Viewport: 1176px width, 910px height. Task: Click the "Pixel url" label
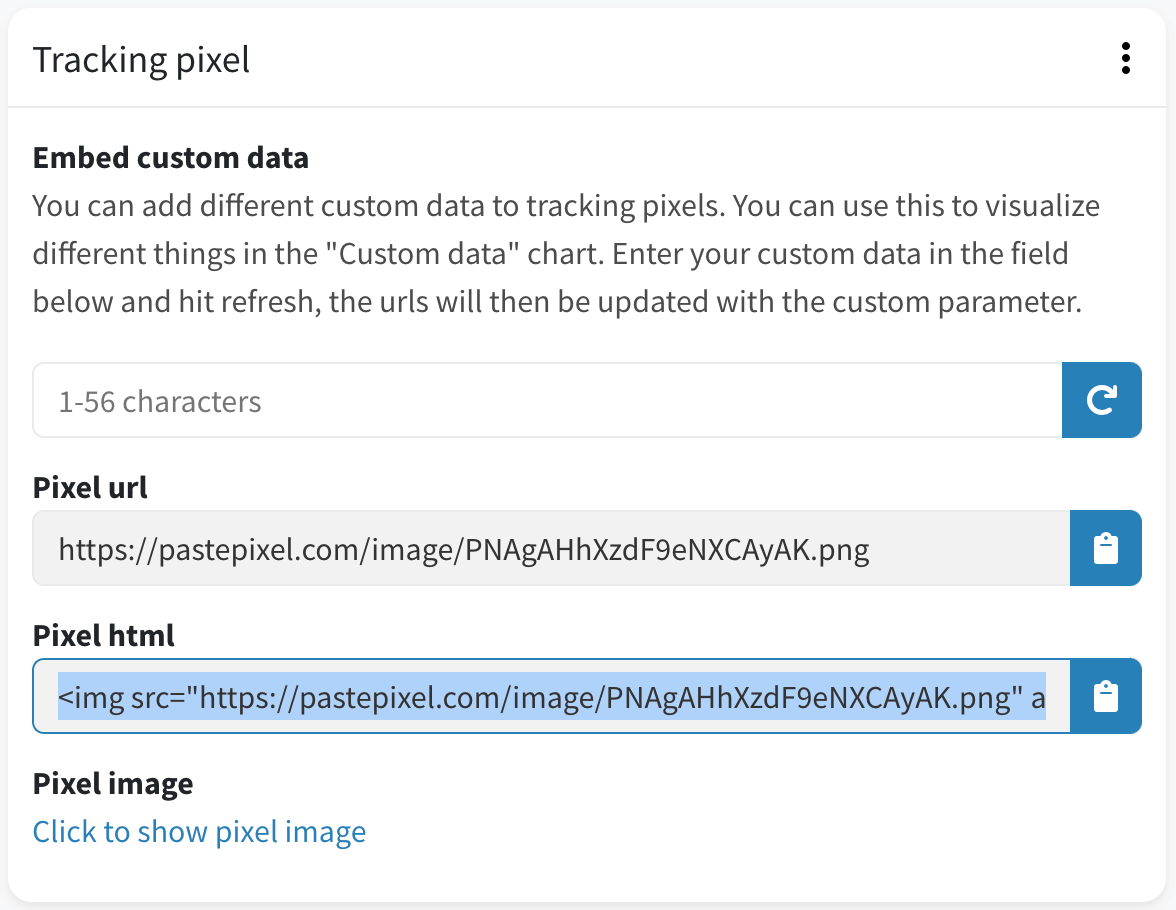point(90,488)
